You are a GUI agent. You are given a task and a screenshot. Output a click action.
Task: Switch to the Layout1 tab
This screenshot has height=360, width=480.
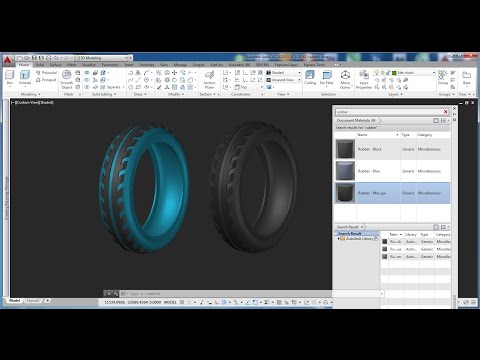pyautogui.click(x=33, y=300)
